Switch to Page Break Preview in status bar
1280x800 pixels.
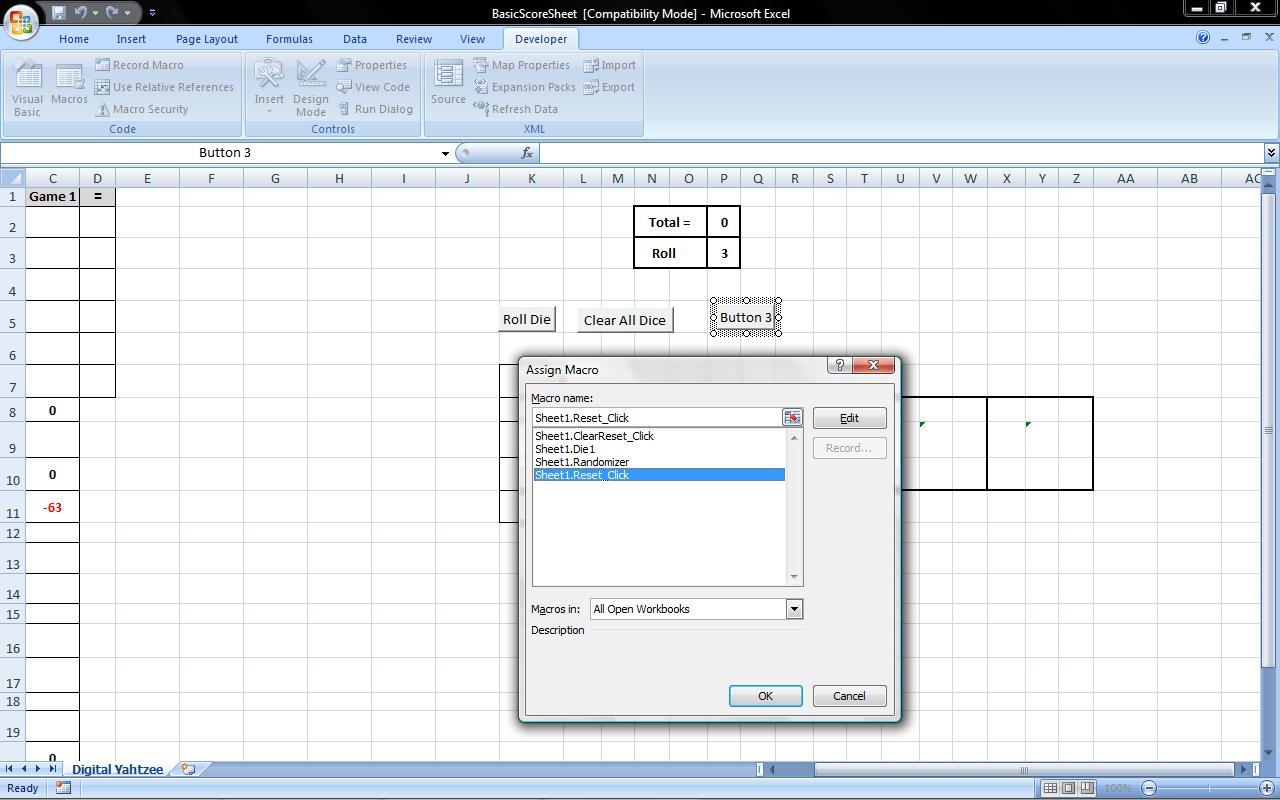(1086, 788)
